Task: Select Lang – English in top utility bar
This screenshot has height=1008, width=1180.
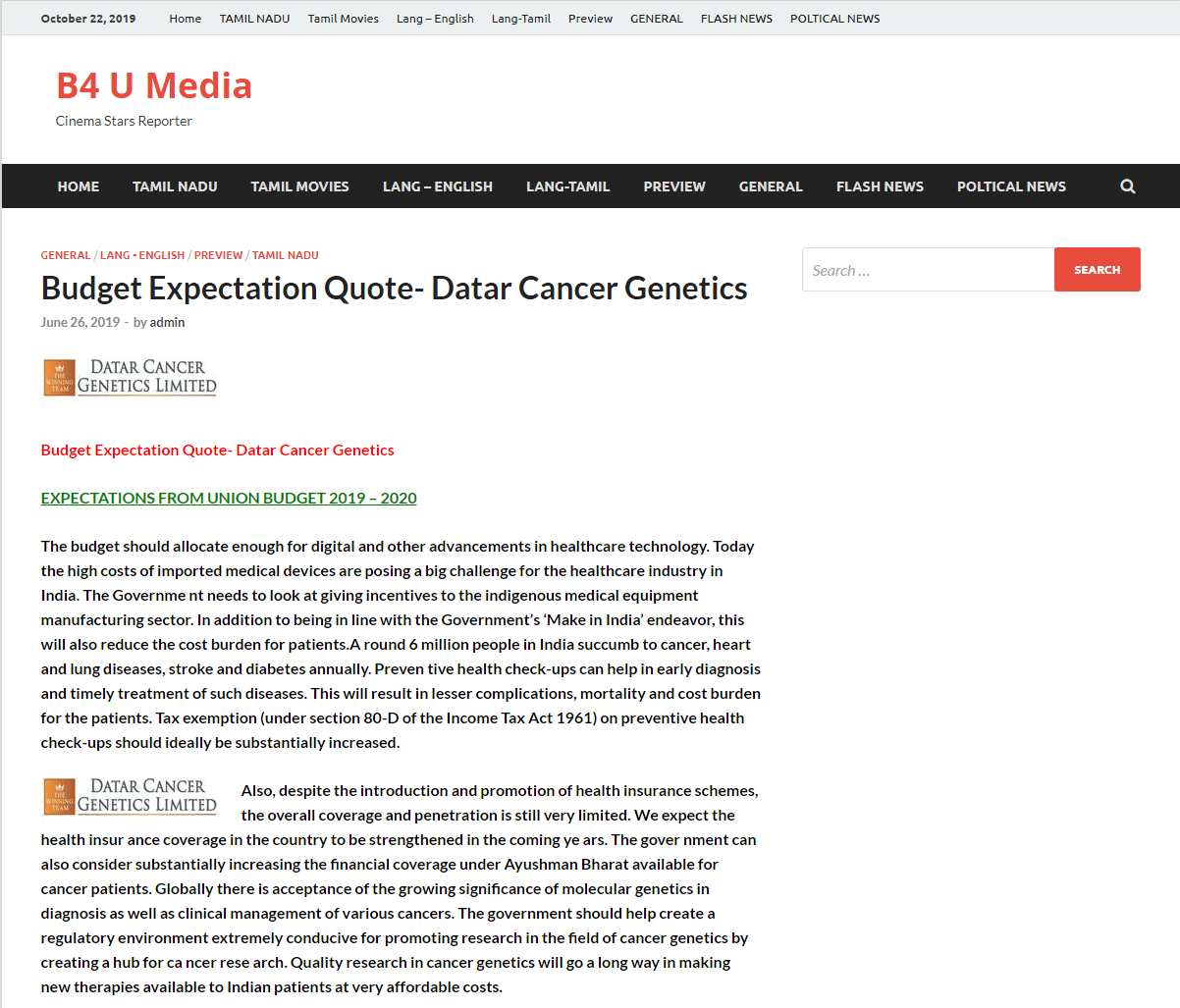Action: [x=435, y=19]
